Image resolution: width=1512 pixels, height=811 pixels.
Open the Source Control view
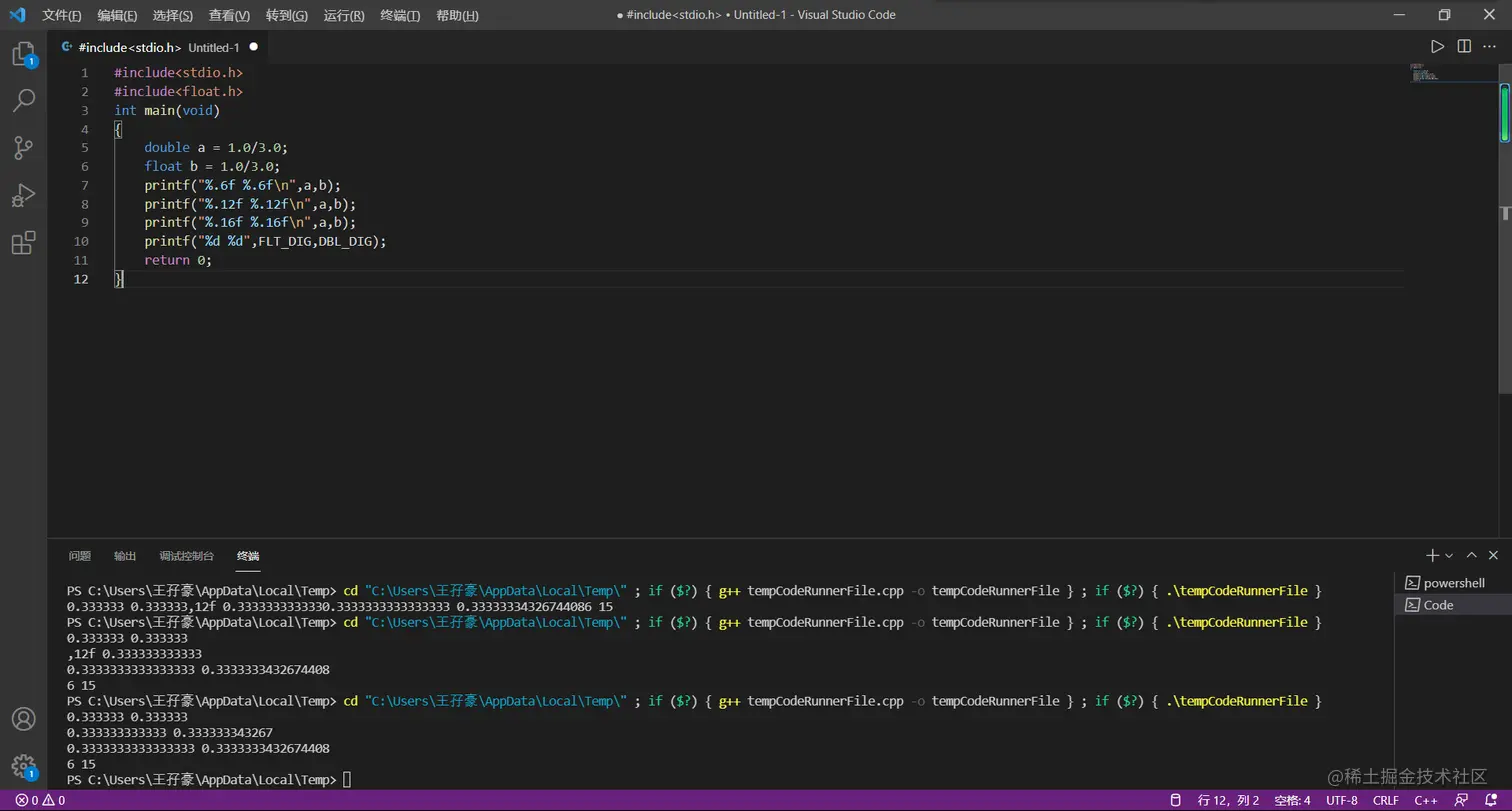(23, 148)
